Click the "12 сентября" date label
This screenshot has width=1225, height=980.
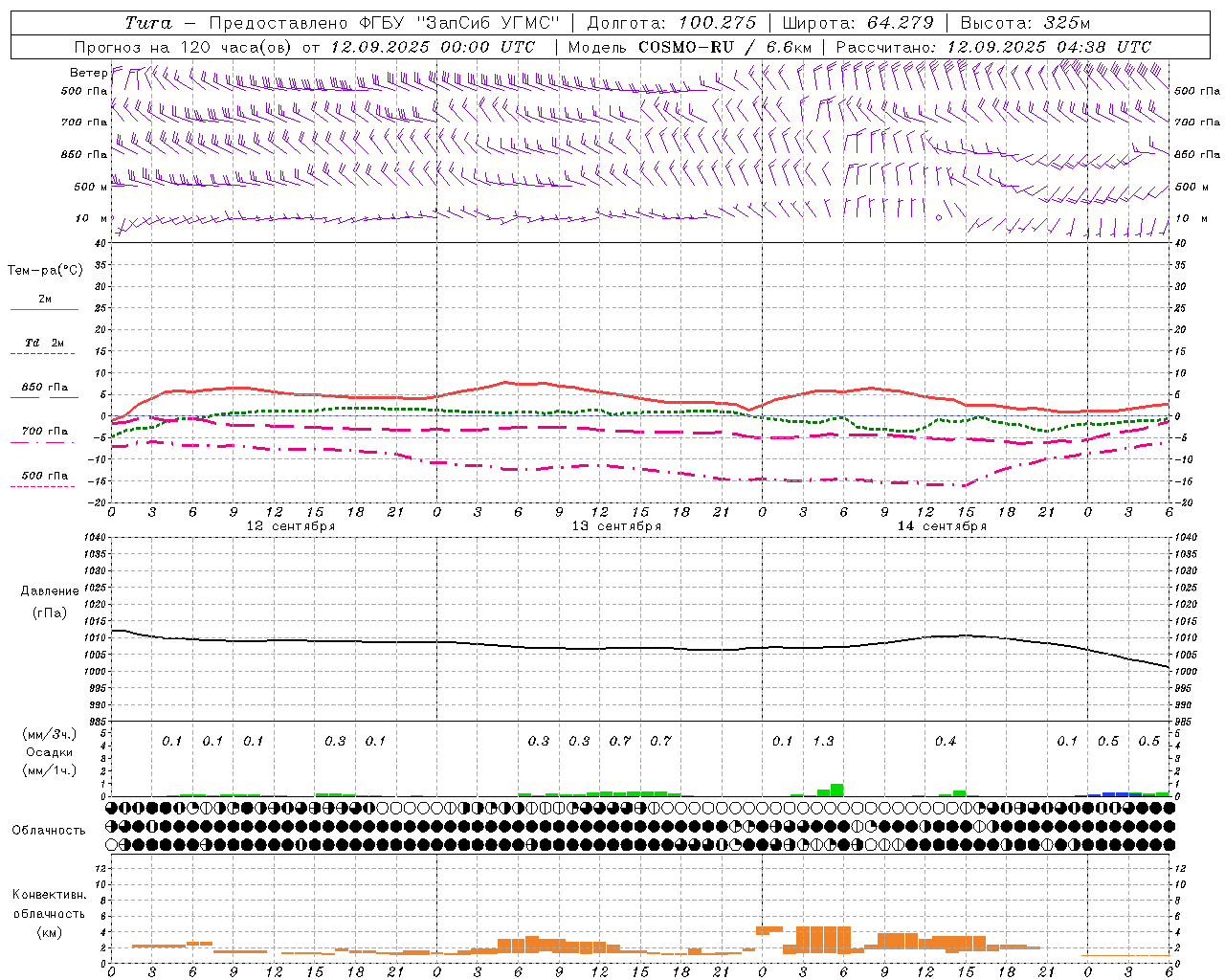click(291, 526)
